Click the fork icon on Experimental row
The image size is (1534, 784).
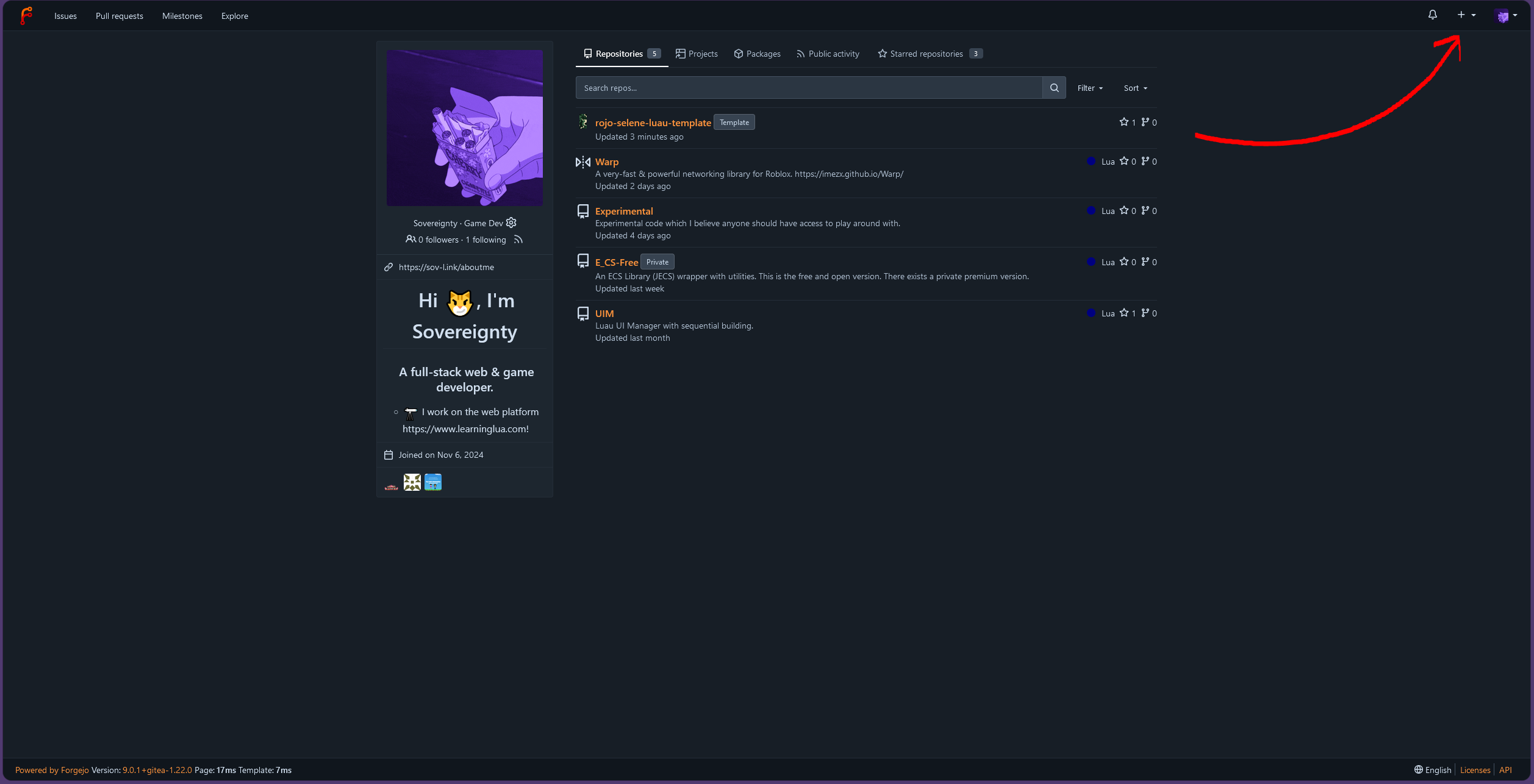(1145, 210)
